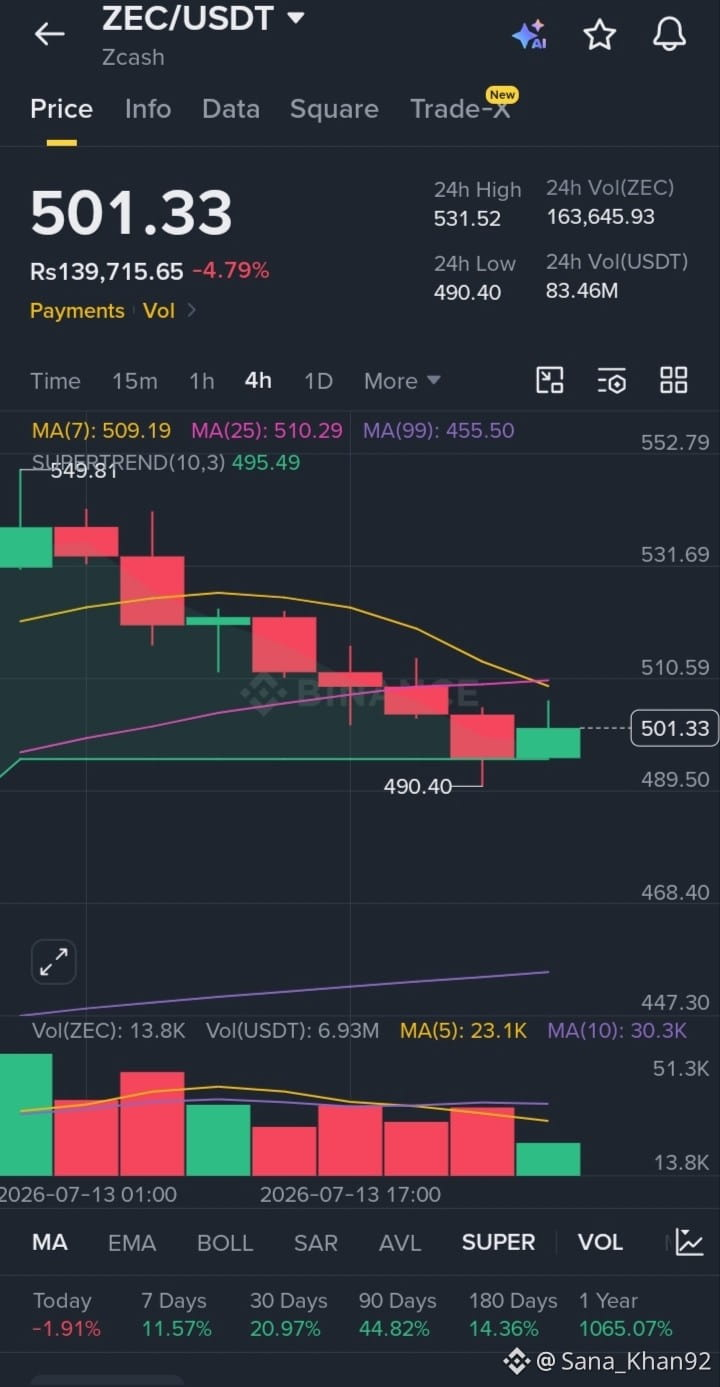The image size is (720, 1387).
Task: Toggle the VOL indicator
Action: click(600, 1242)
